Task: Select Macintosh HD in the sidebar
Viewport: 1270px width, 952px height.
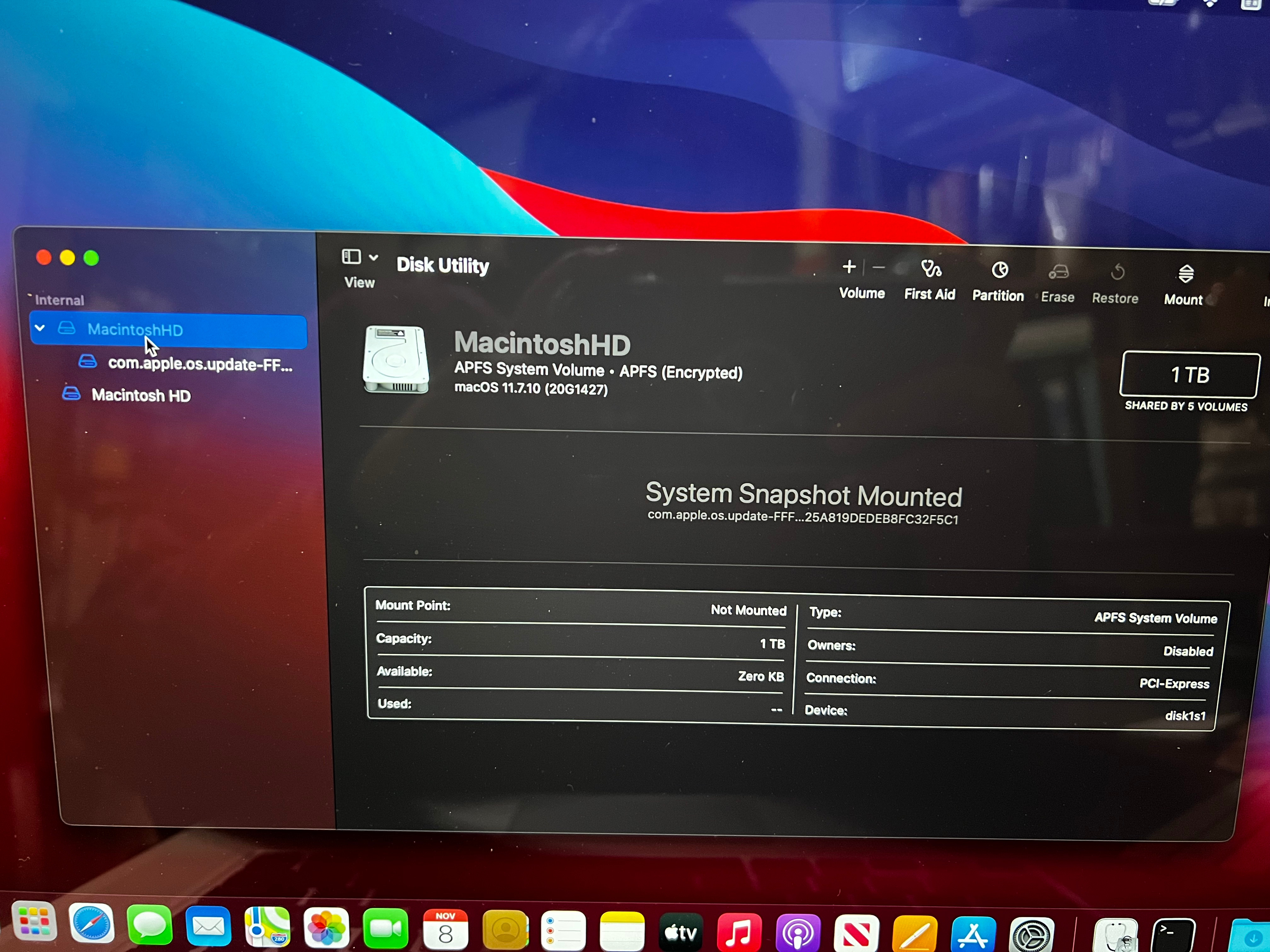Action: pyautogui.click(x=126, y=395)
